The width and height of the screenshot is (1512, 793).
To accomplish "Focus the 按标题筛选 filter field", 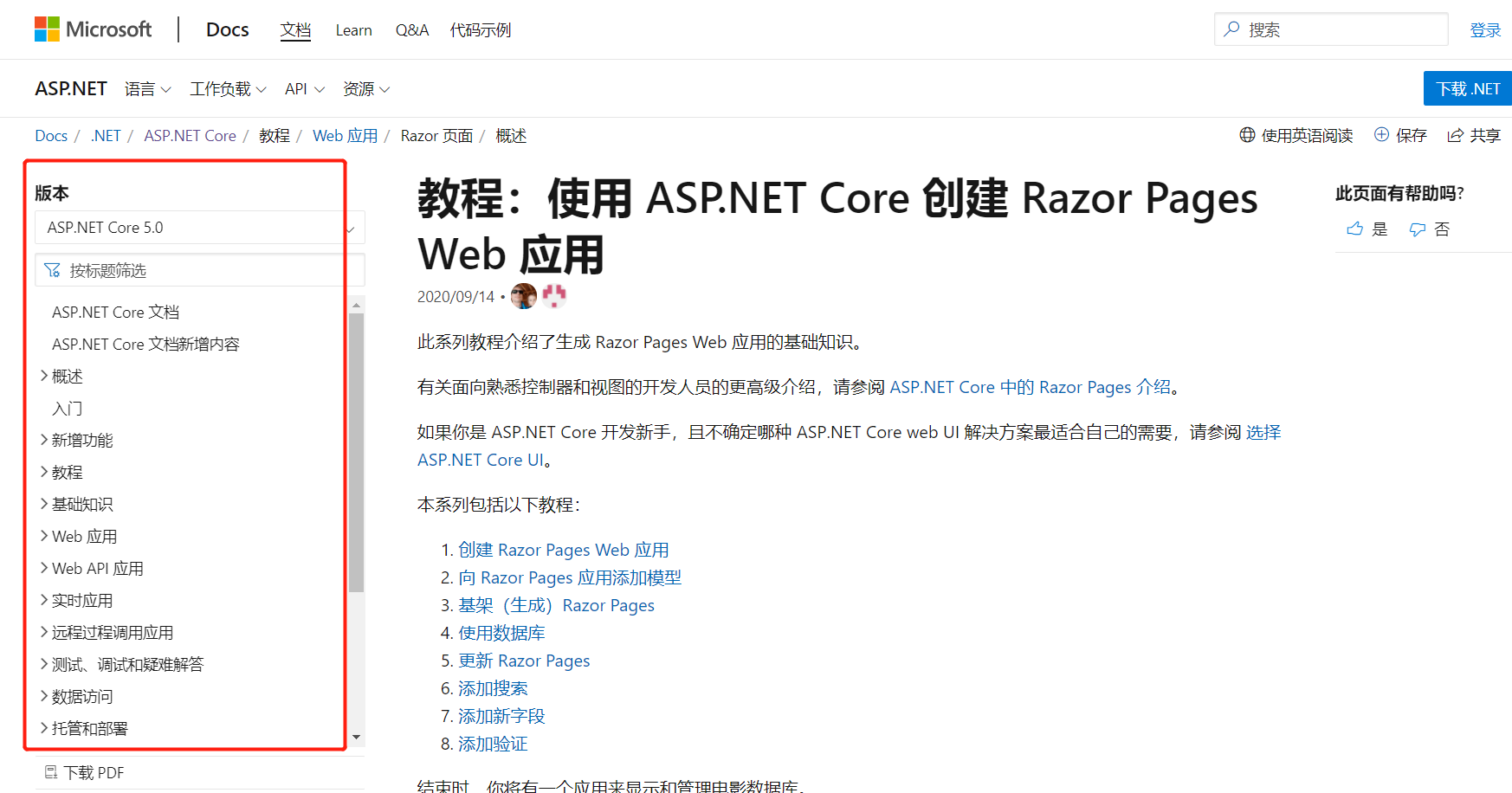I will coord(199,270).
